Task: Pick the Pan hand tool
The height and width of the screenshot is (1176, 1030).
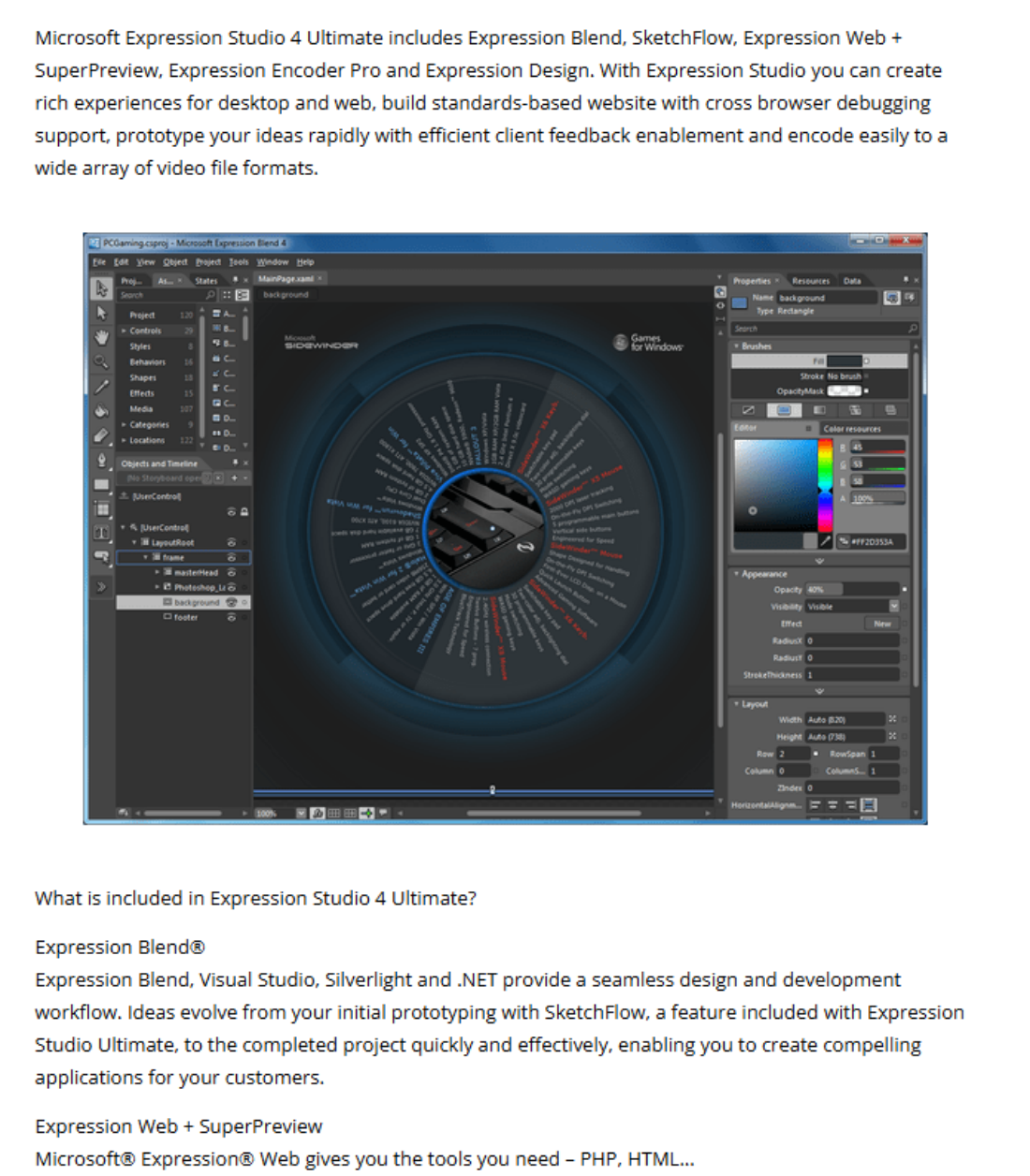Action: point(101,337)
